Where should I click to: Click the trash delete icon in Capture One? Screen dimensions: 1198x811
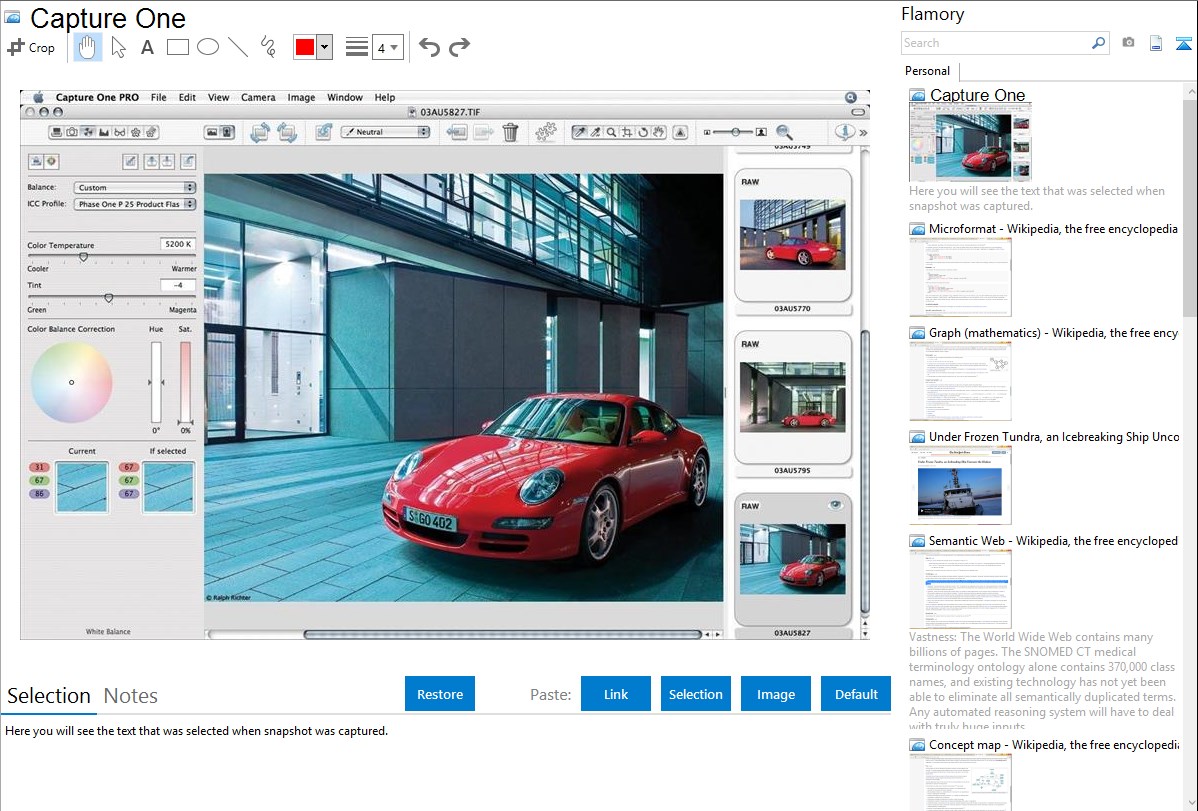point(510,132)
